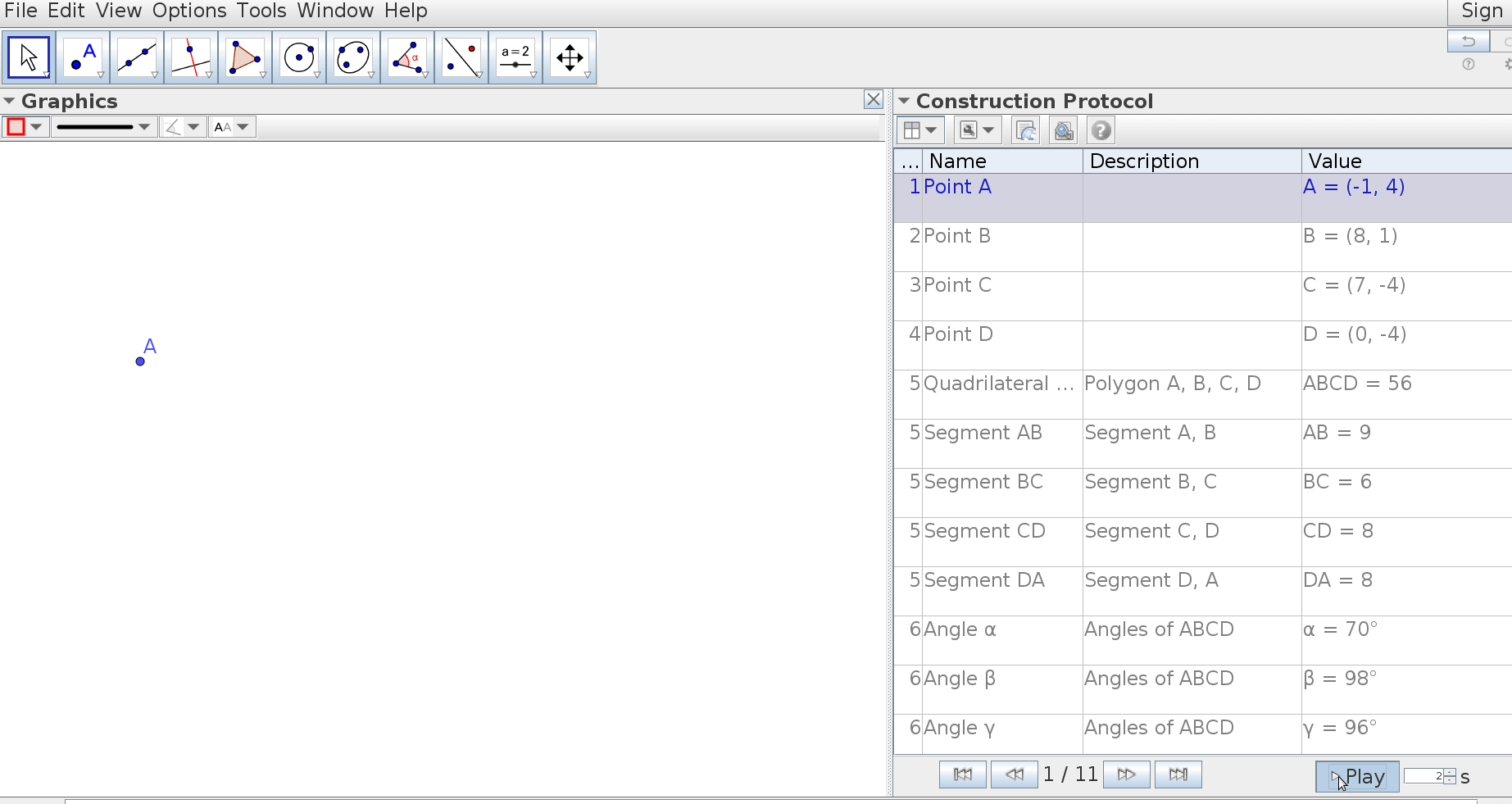The image size is (1512, 804).
Task: Increase play delay seconds spinner
Action: [1450, 772]
